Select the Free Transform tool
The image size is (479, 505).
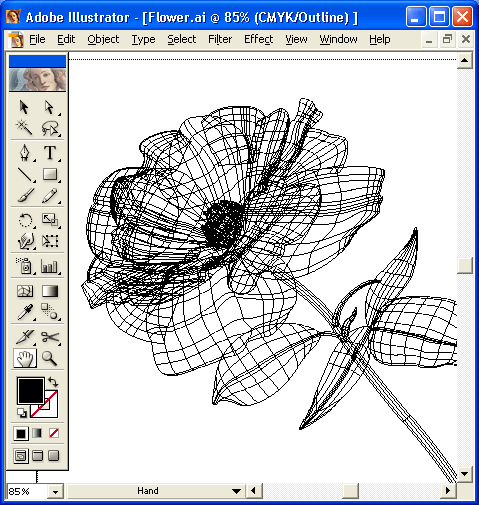(x=50, y=241)
